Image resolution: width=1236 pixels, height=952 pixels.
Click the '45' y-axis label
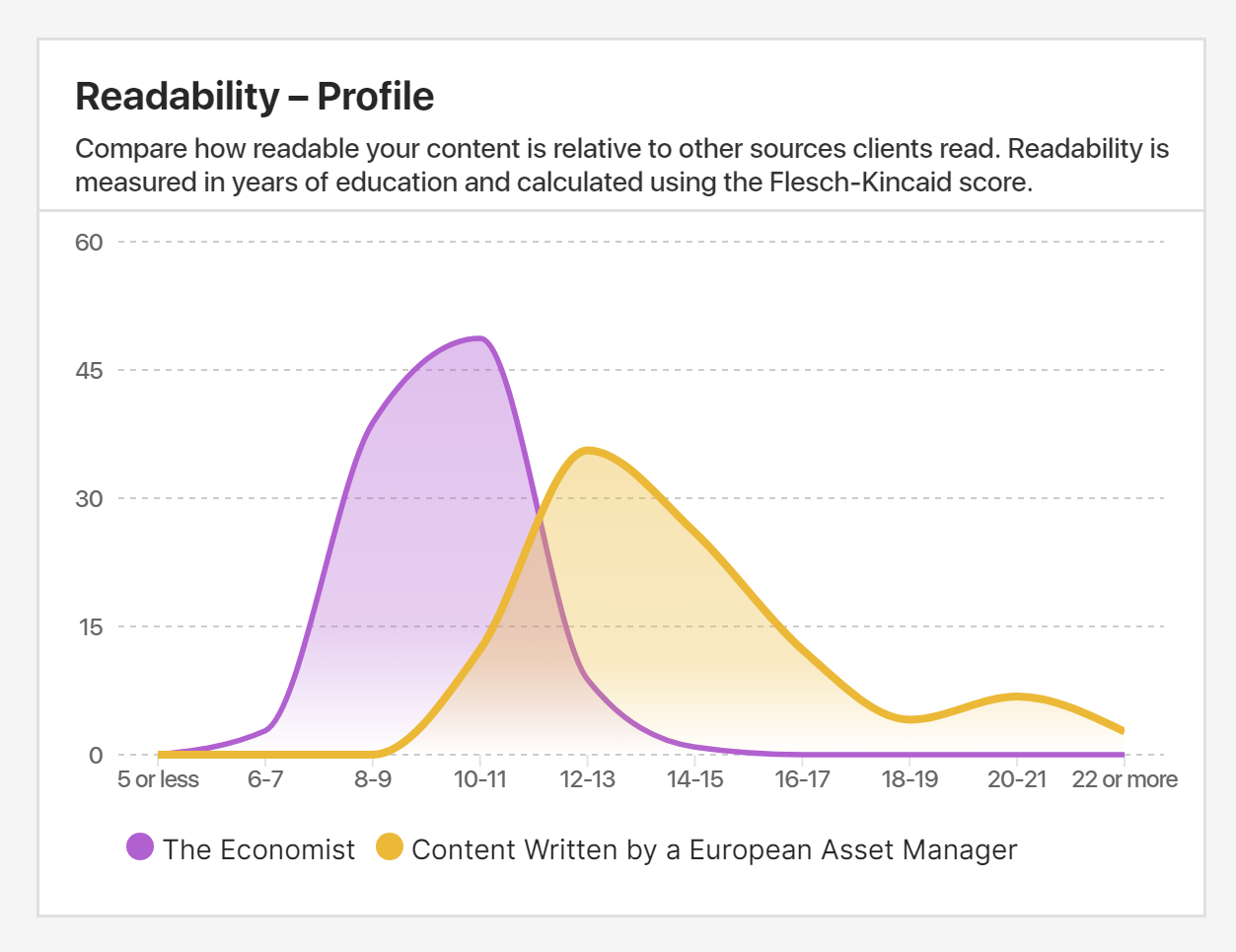pyautogui.click(x=89, y=371)
